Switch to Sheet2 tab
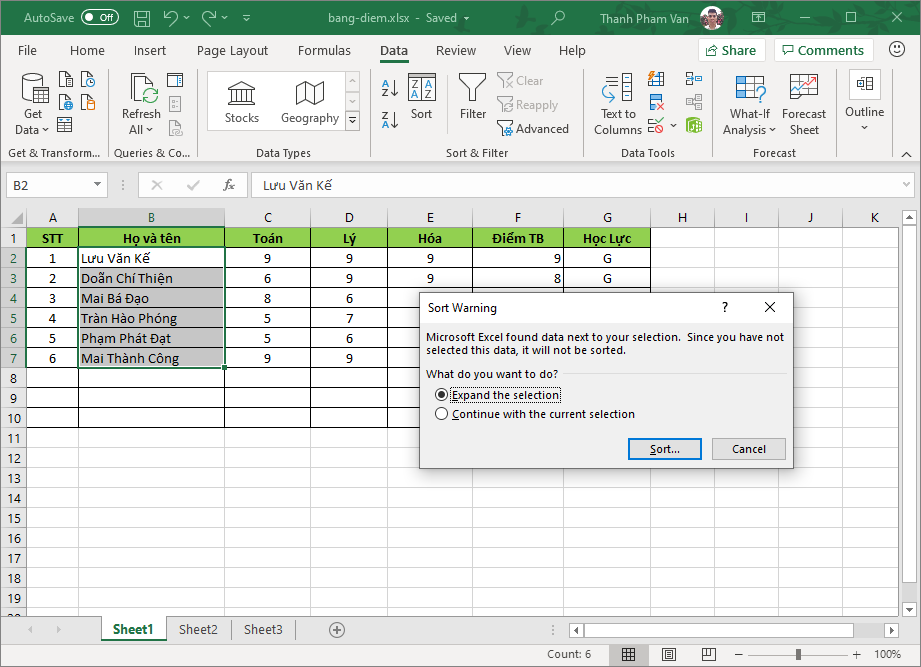 click(x=198, y=629)
